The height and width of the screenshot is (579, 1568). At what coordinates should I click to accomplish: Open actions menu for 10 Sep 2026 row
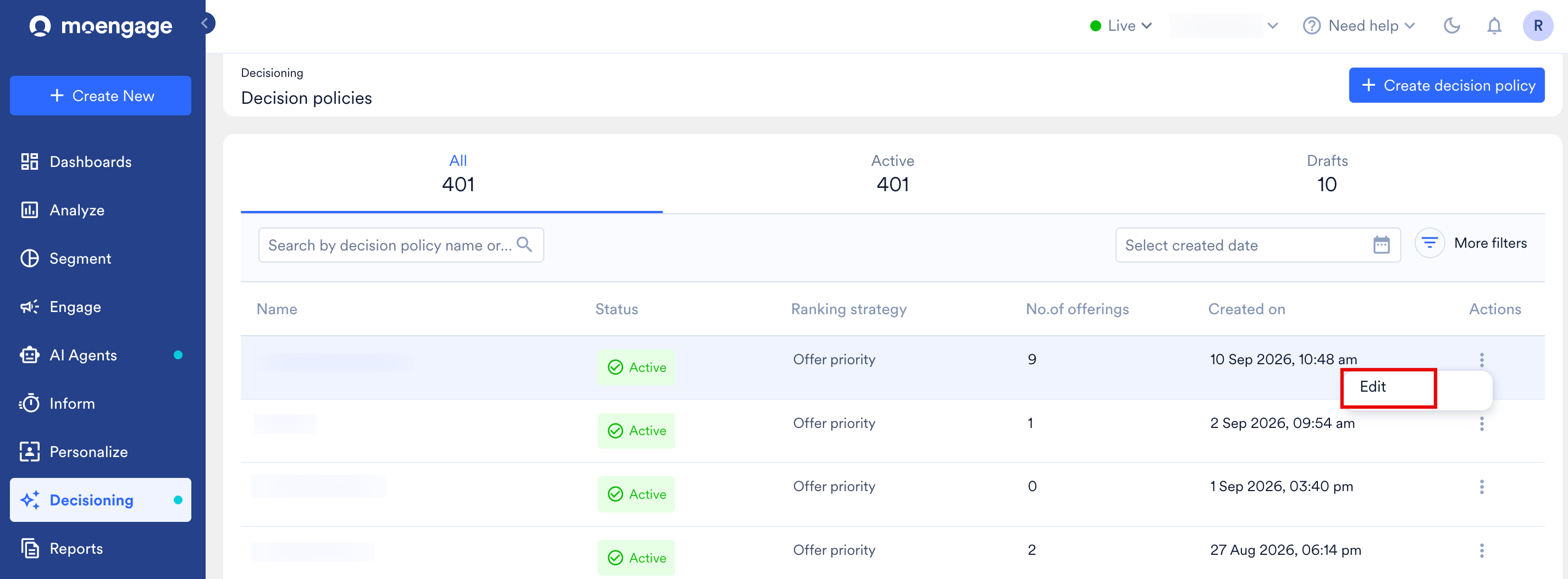tap(1481, 359)
